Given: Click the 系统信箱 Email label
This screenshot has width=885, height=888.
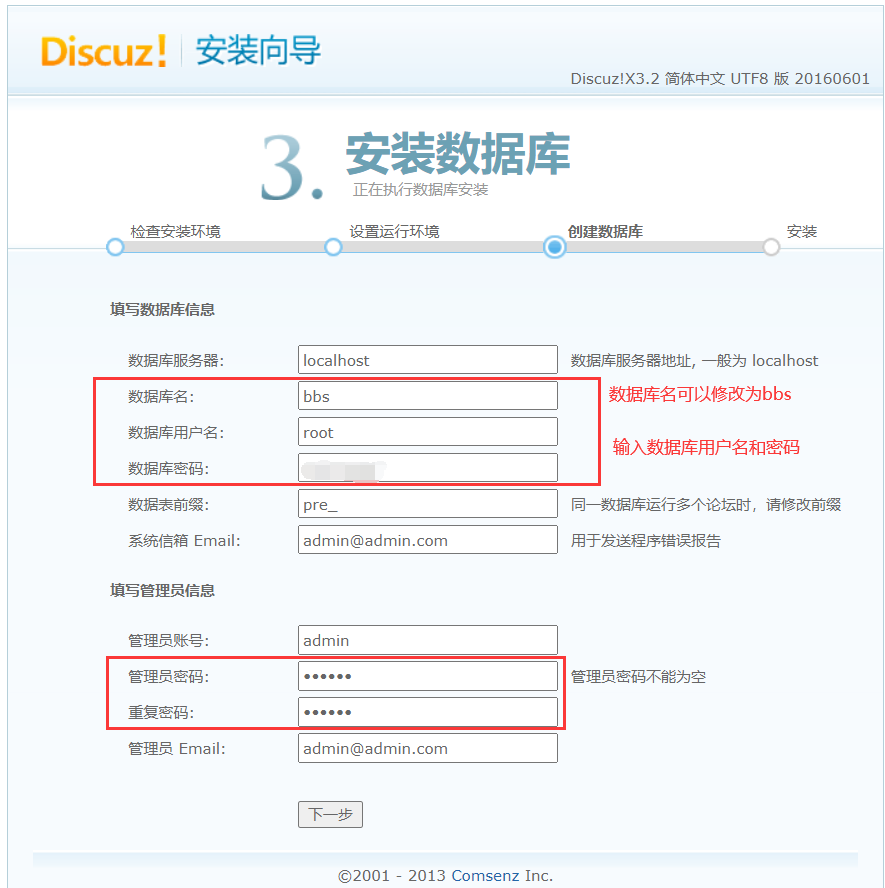Looking at the screenshot, I should tap(184, 541).
